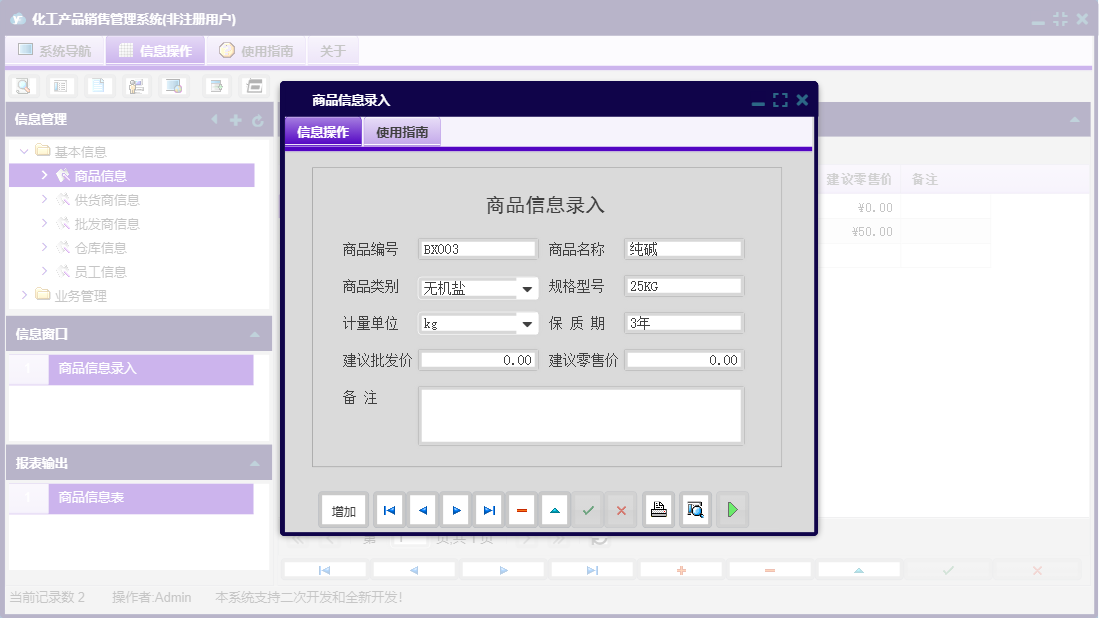
Task: Collapse the 基本信息 folder
Action: [23, 151]
